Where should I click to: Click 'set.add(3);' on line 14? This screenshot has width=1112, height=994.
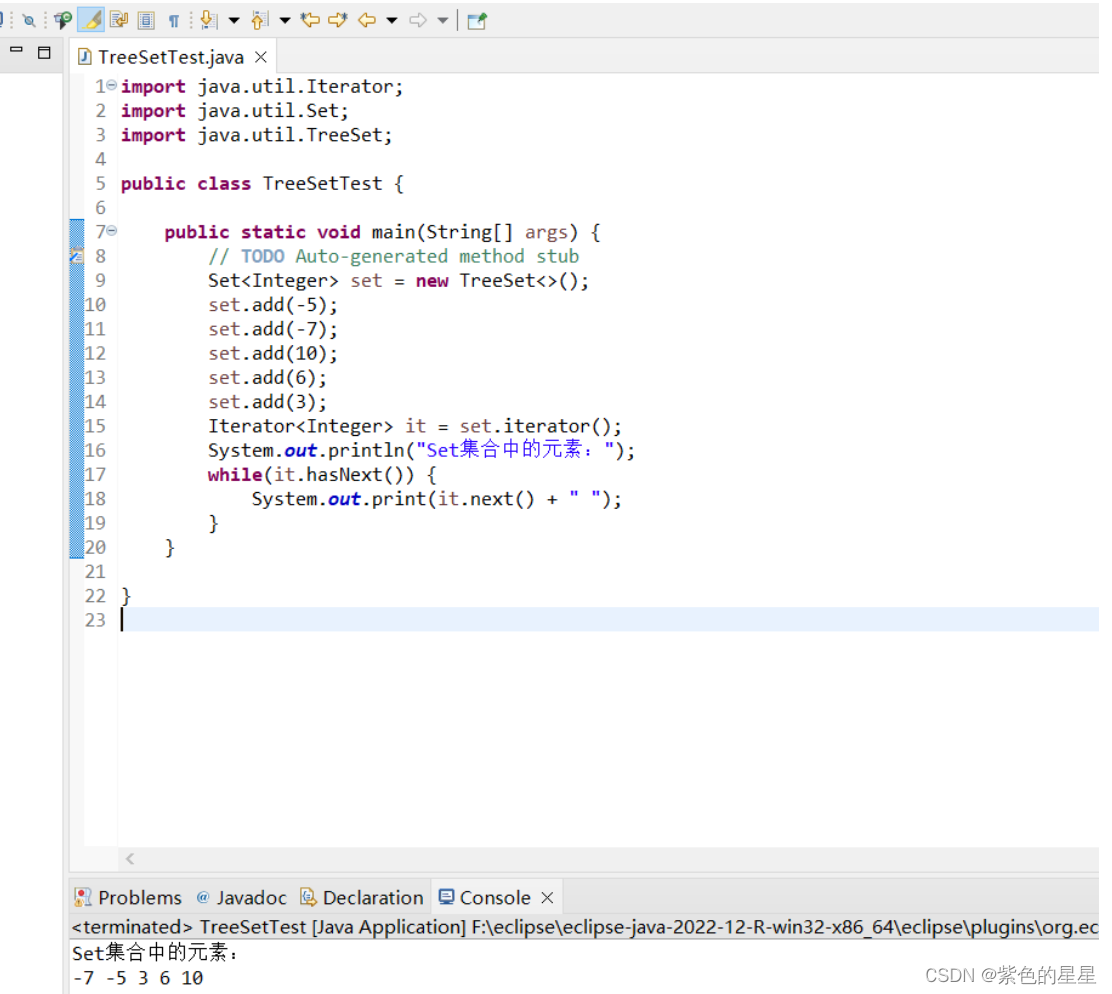[267, 402]
